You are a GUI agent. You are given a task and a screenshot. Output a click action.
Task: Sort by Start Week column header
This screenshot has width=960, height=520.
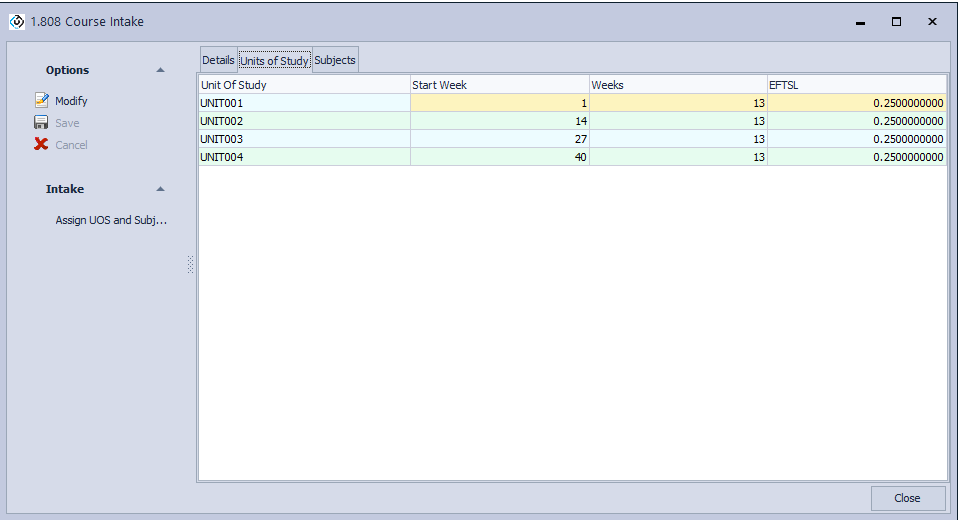click(499, 85)
